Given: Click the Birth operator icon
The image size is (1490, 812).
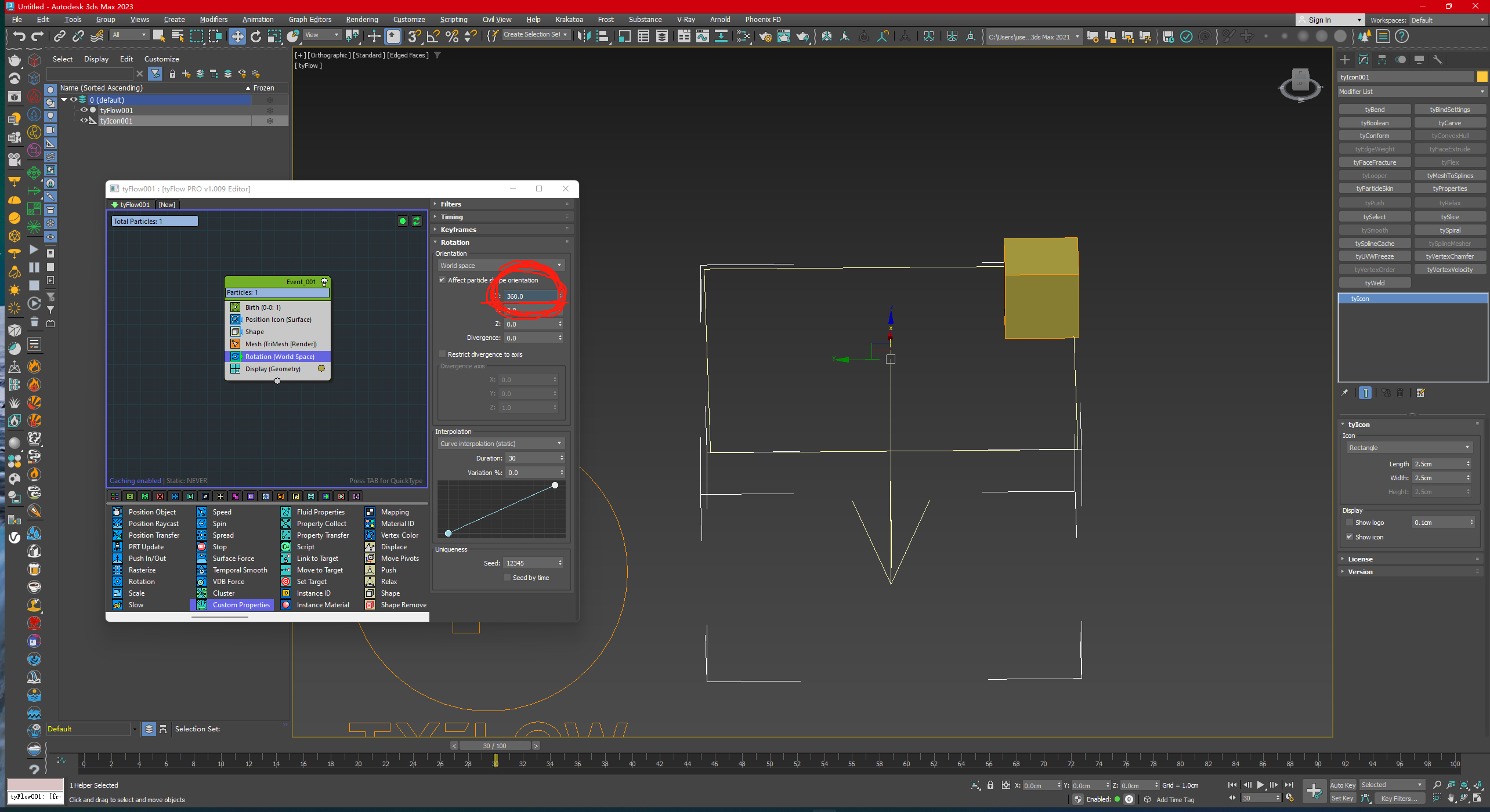Looking at the screenshot, I should 235,307.
